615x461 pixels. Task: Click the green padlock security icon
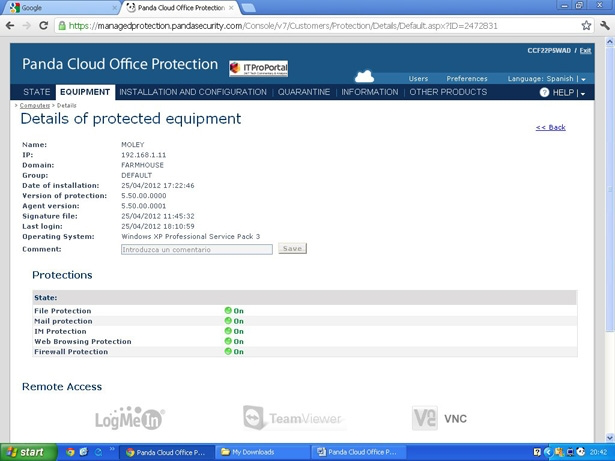click(62, 26)
